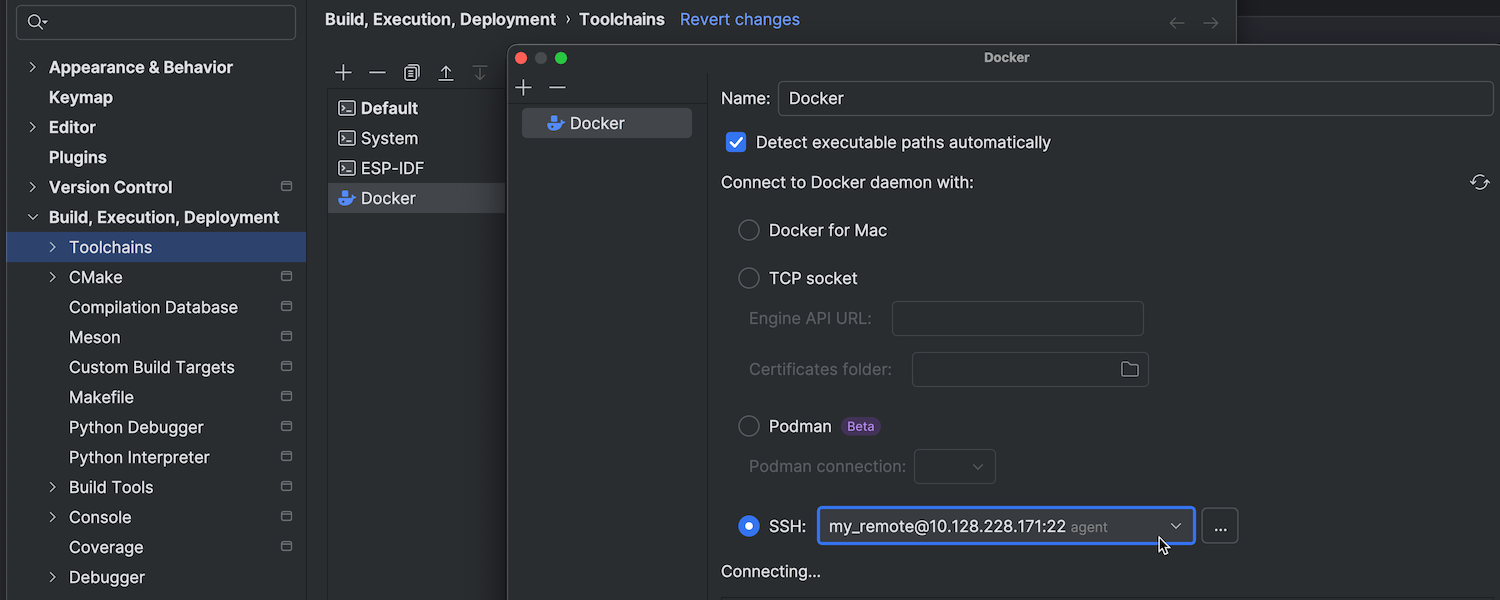The image size is (1500, 600).
Task: Select the TCP socket radio option
Action: 749,278
